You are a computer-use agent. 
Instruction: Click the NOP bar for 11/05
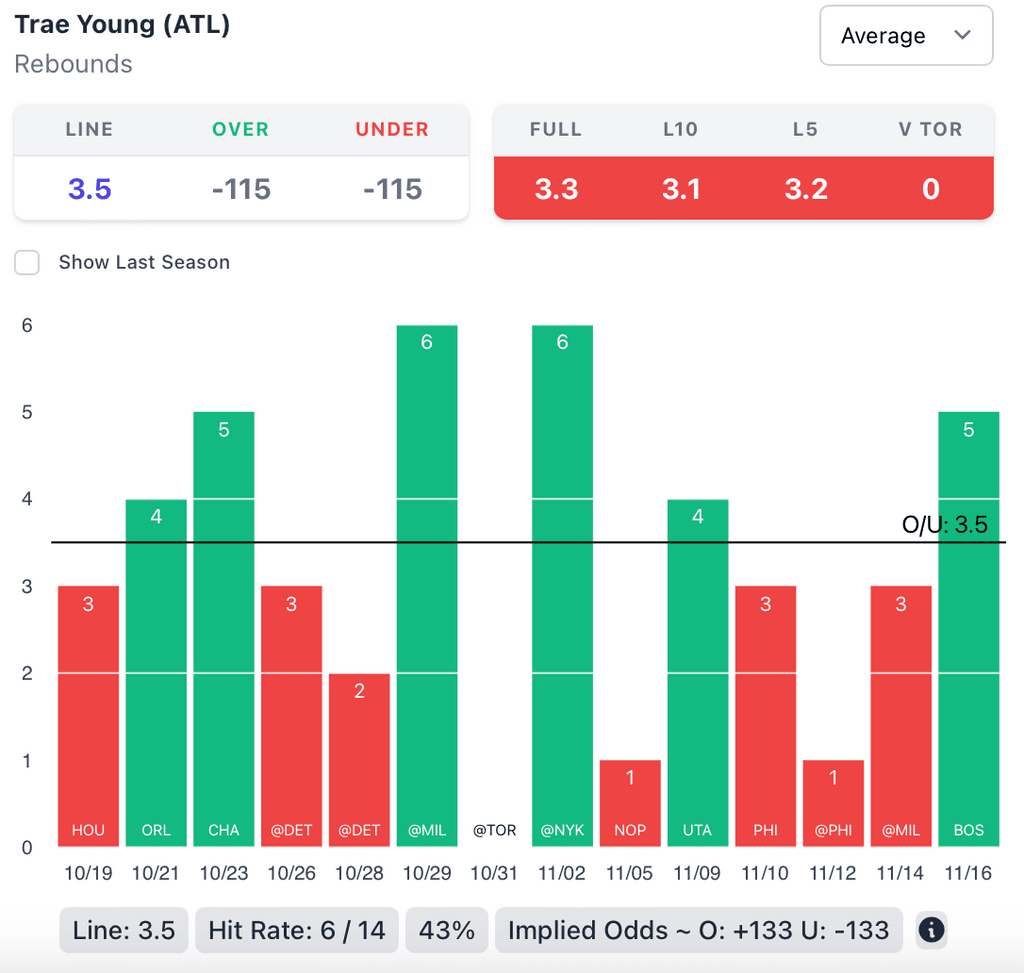coord(630,803)
